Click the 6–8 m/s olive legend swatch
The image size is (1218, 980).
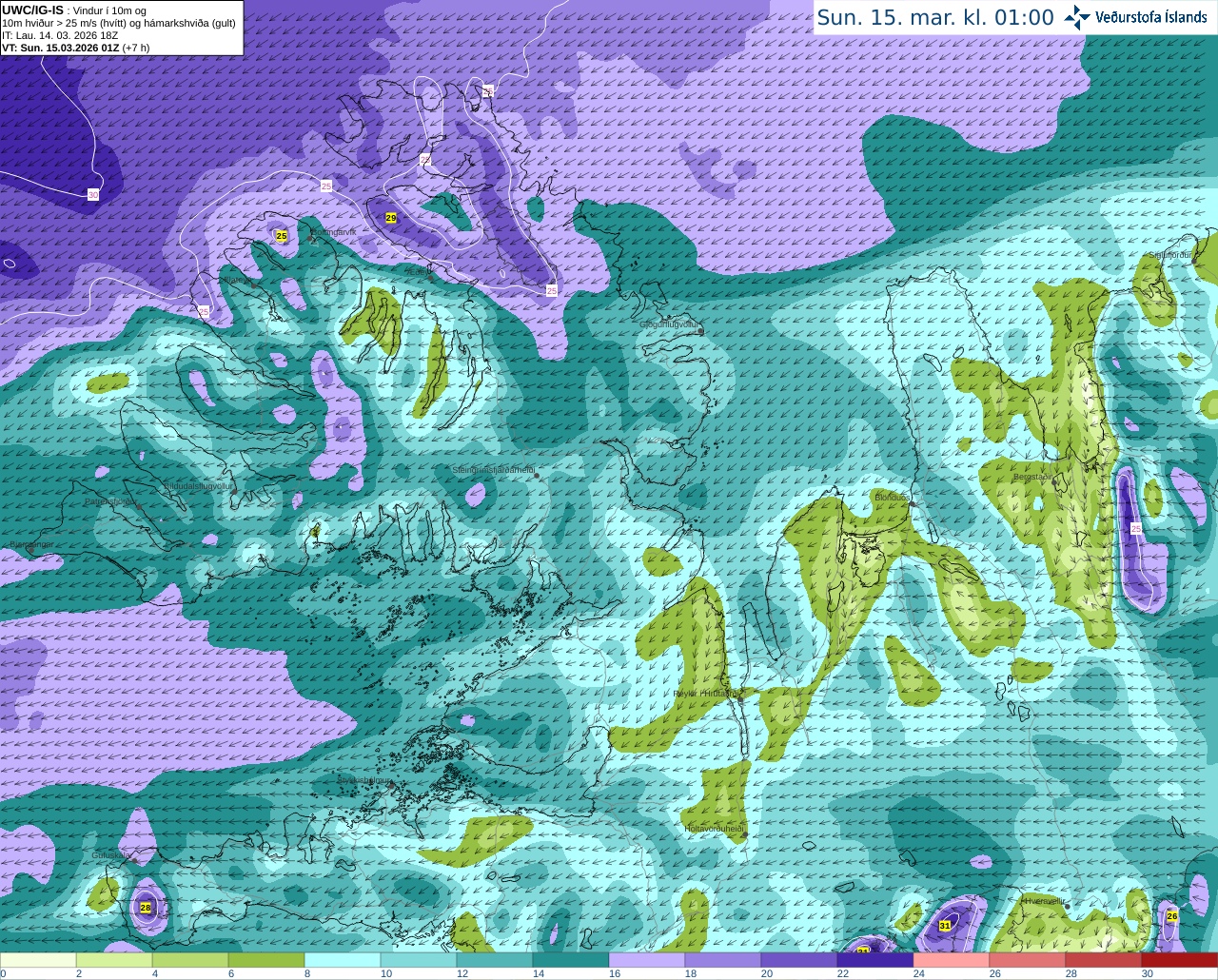[266, 960]
